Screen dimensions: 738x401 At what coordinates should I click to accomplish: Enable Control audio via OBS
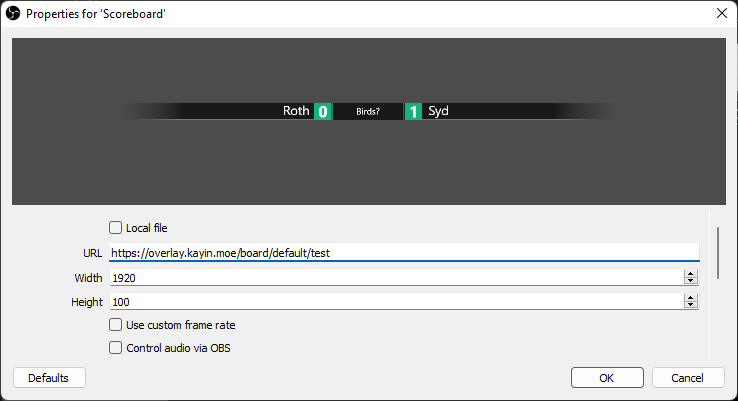pyautogui.click(x=115, y=348)
